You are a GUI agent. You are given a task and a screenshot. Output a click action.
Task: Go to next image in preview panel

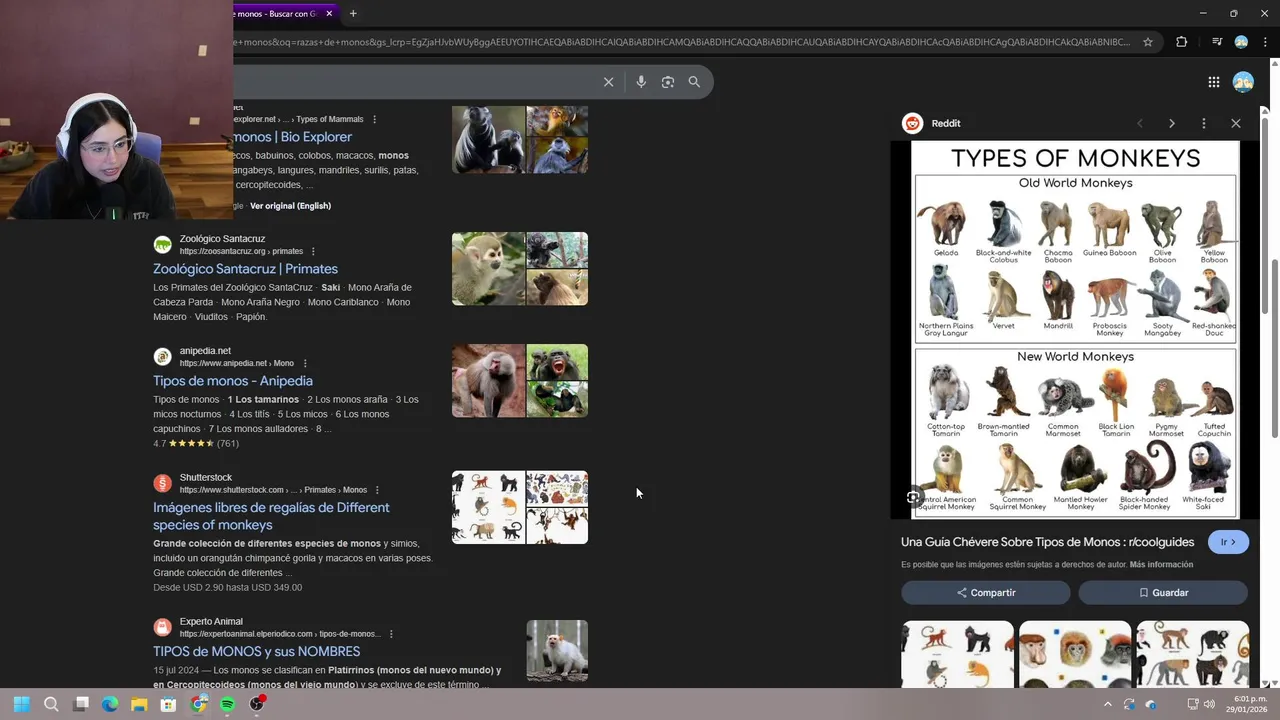tap(1172, 123)
